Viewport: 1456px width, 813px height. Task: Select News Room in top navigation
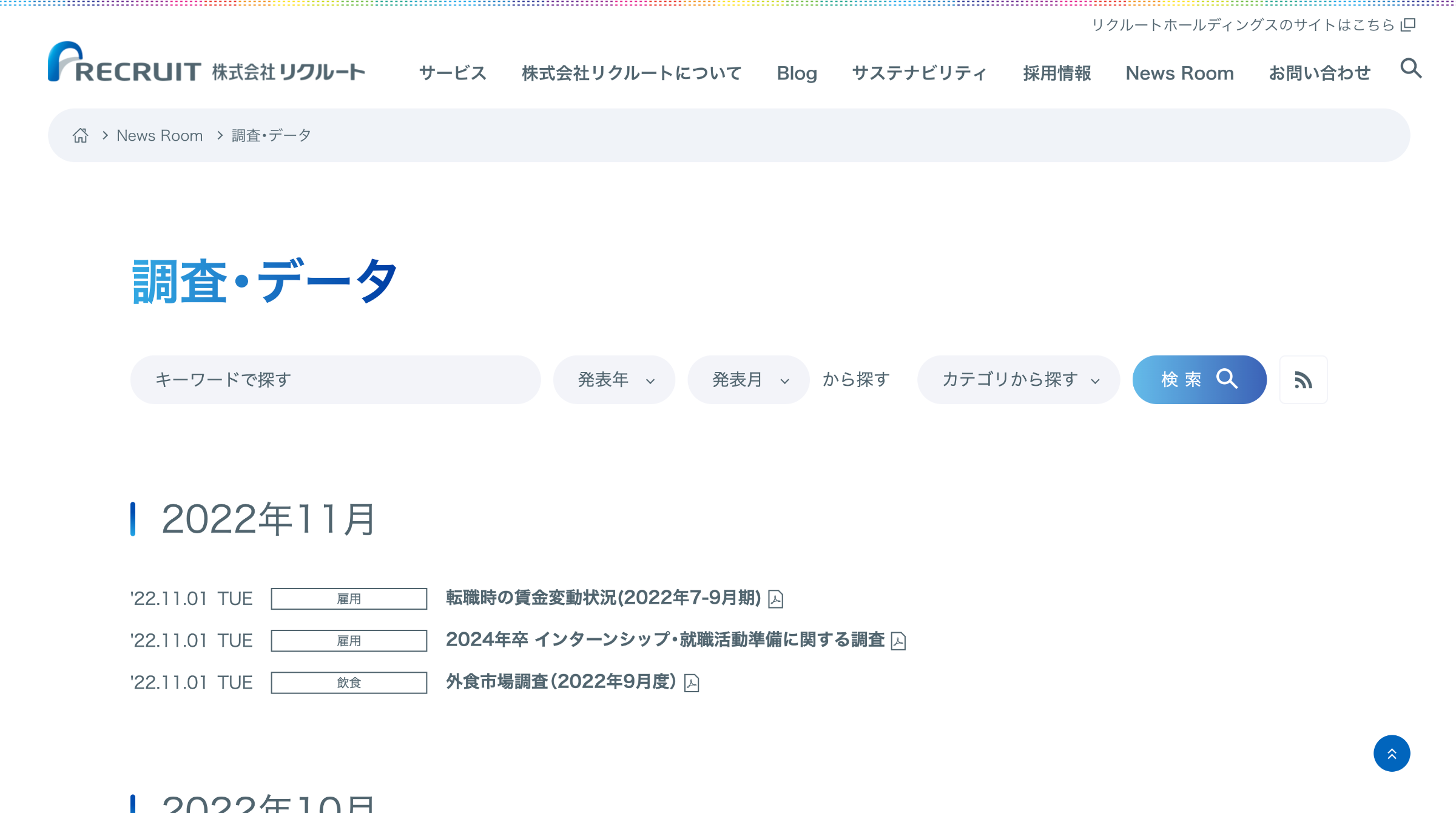point(1179,73)
